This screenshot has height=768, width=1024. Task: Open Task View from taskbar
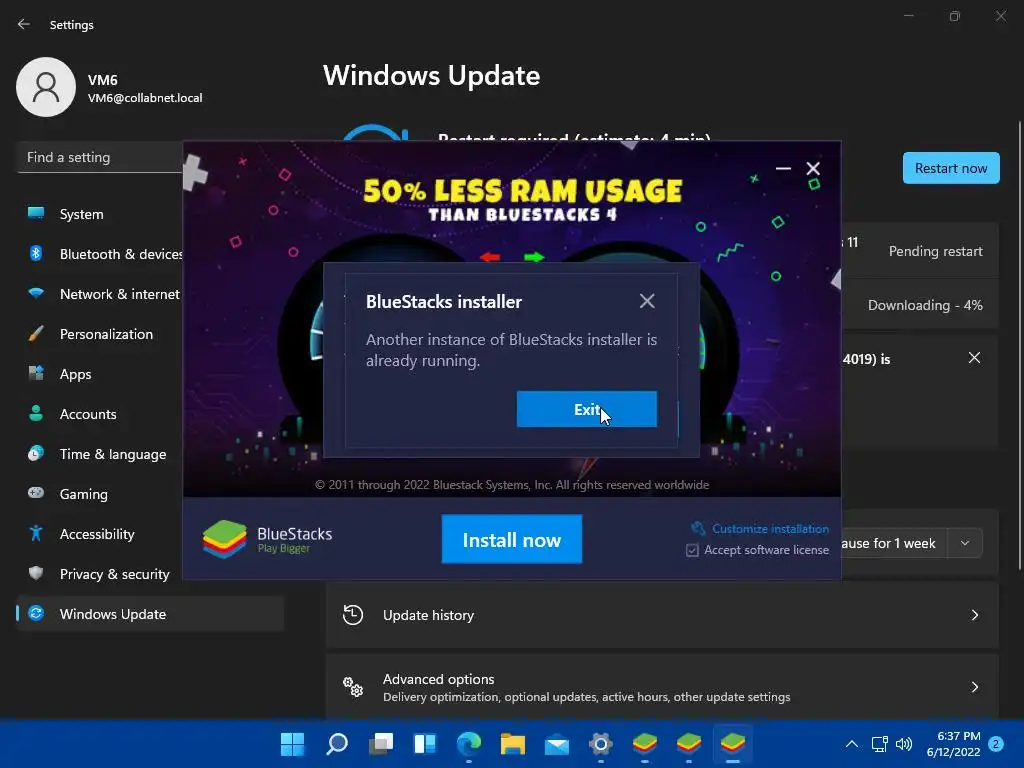[x=381, y=743]
